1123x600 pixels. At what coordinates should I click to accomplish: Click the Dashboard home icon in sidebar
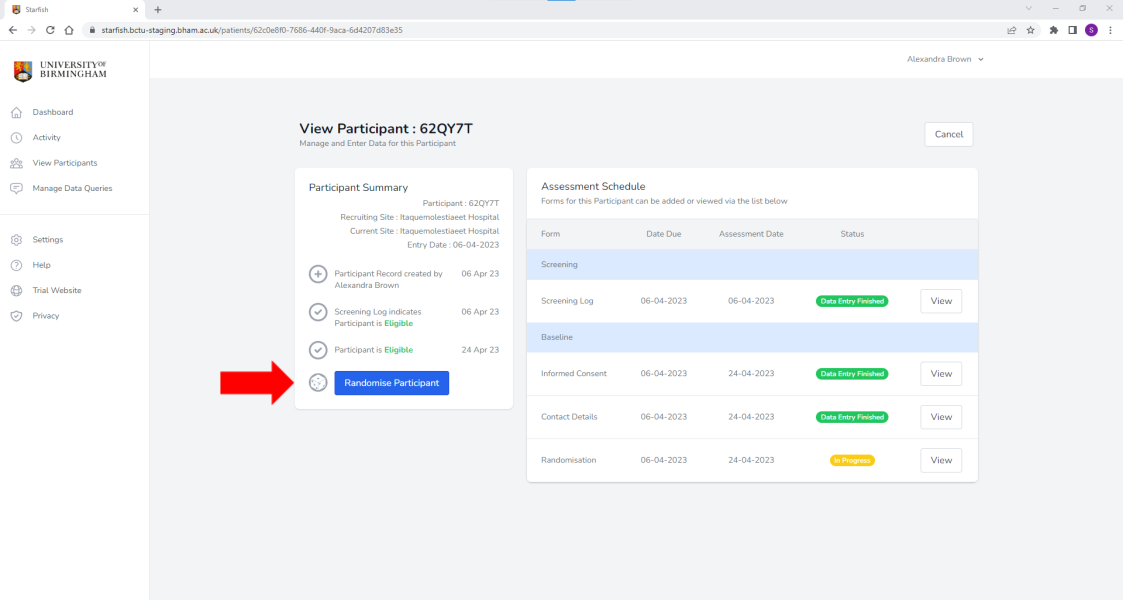coord(16,112)
